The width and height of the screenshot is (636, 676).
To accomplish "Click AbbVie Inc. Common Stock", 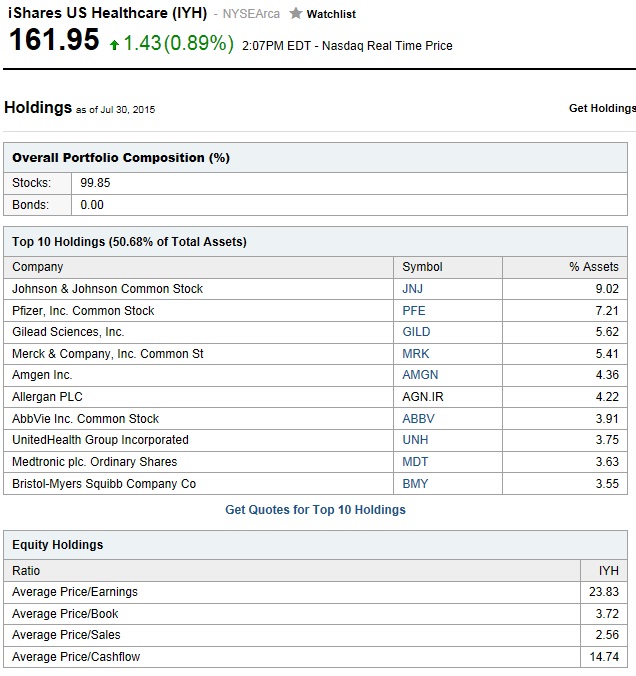I will 85,419.
